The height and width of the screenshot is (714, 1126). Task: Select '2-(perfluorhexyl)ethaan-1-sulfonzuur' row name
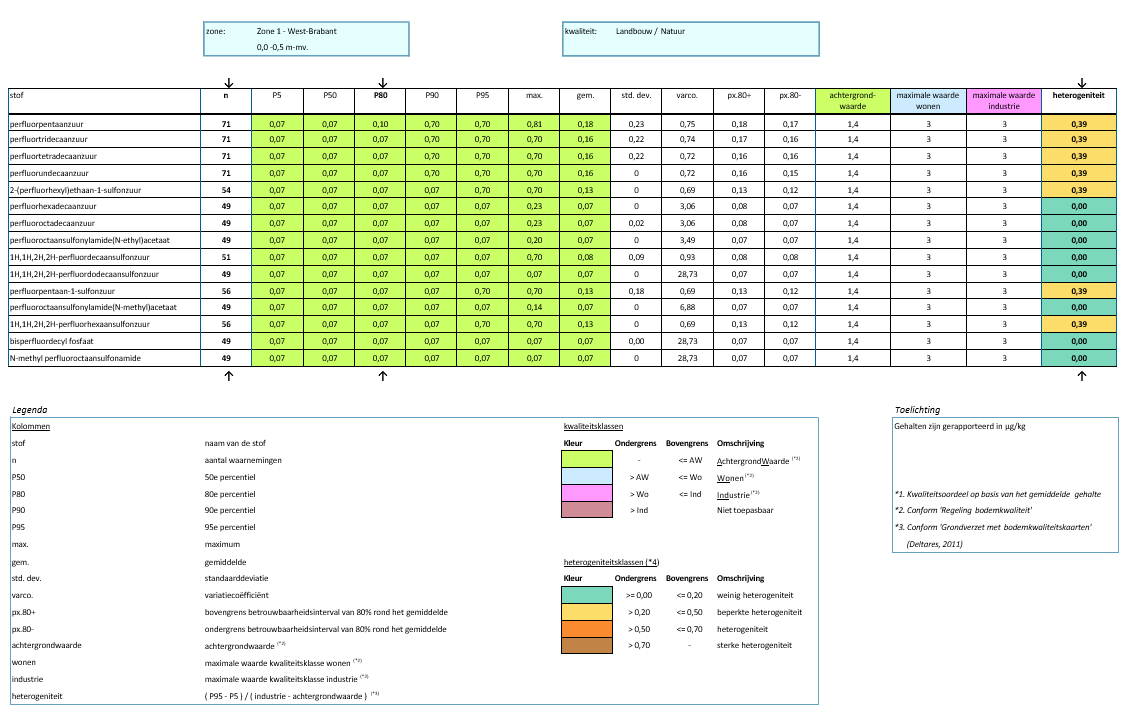75,190
